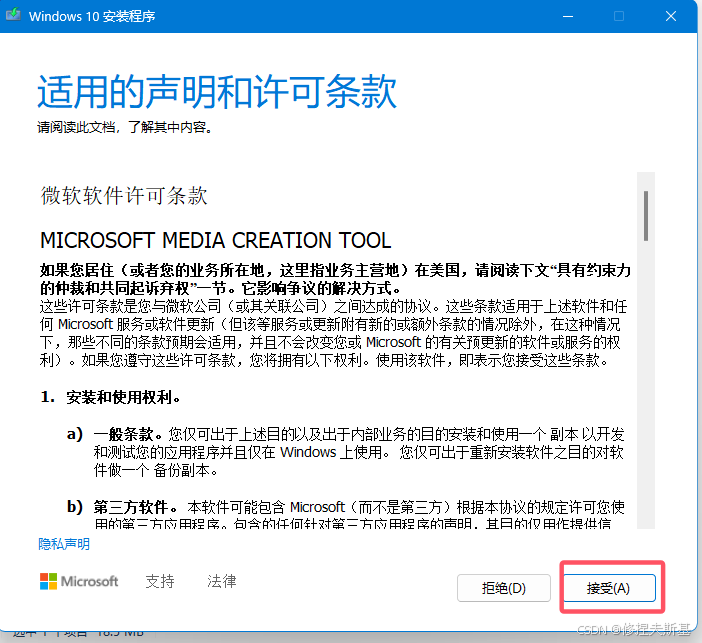Click the 适用的声明和许可条款 page title

(217, 92)
